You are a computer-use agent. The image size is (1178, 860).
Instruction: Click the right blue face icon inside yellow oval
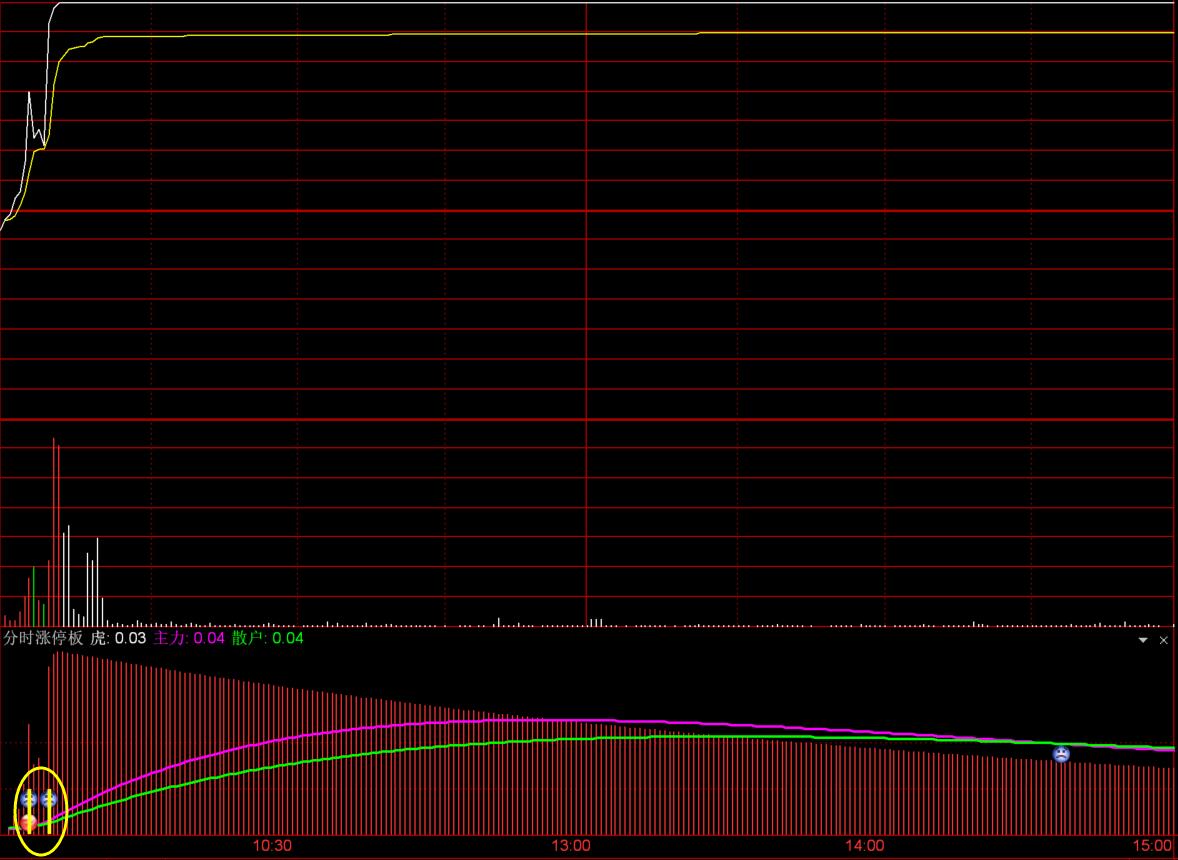point(48,799)
